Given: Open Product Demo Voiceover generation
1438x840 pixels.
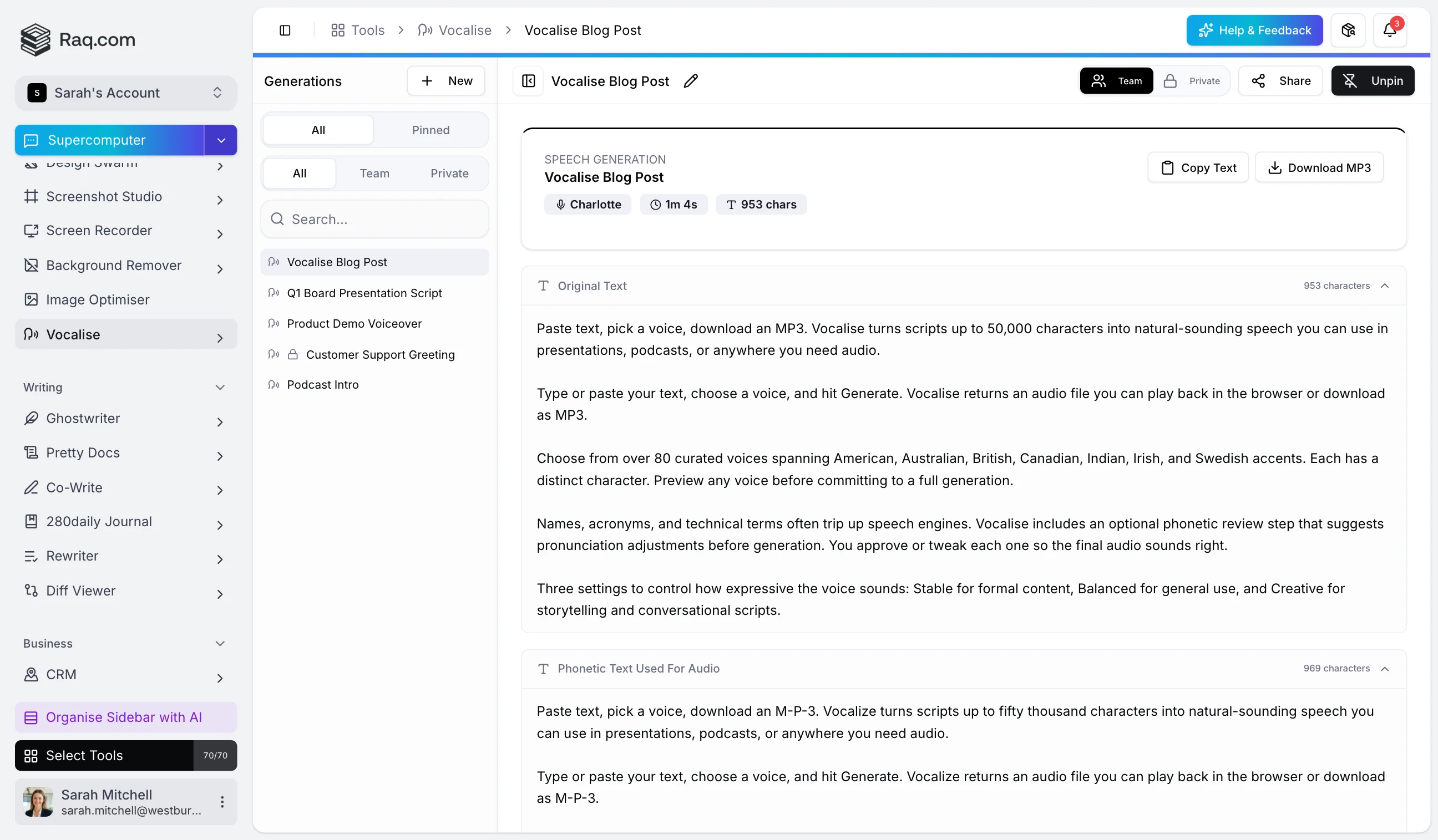Looking at the screenshot, I should [x=374, y=323].
